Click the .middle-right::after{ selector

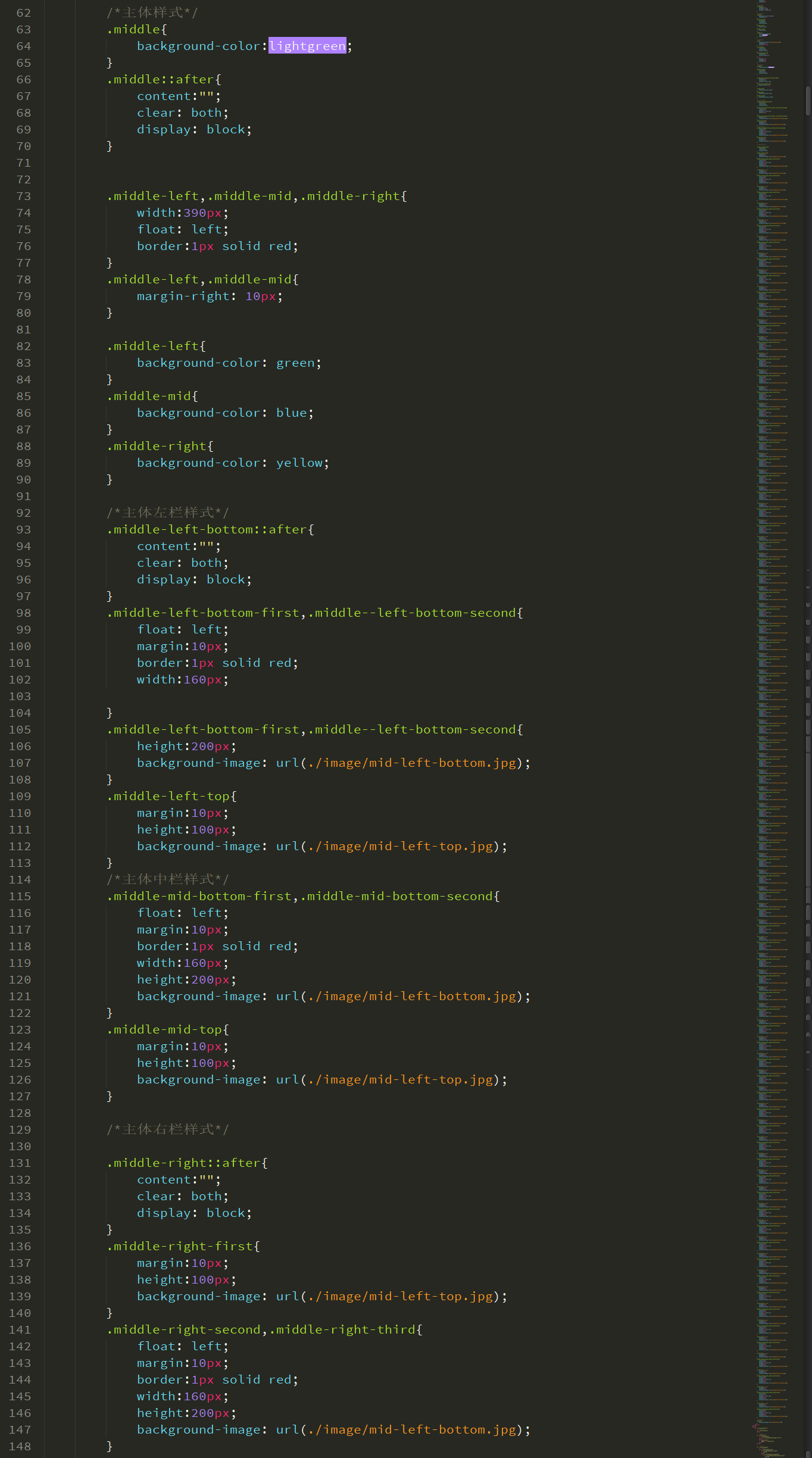pos(187,1163)
